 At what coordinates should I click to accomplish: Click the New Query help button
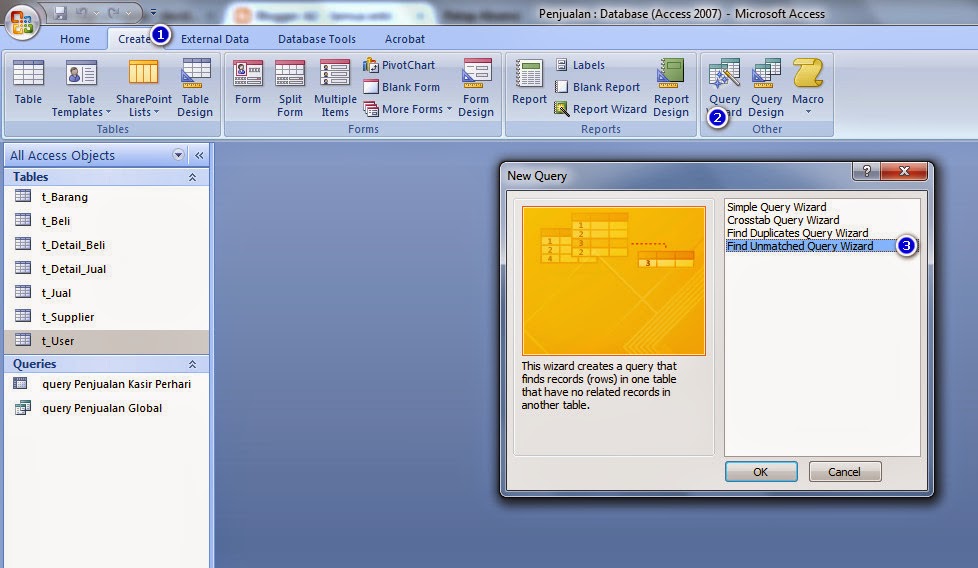click(x=866, y=171)
